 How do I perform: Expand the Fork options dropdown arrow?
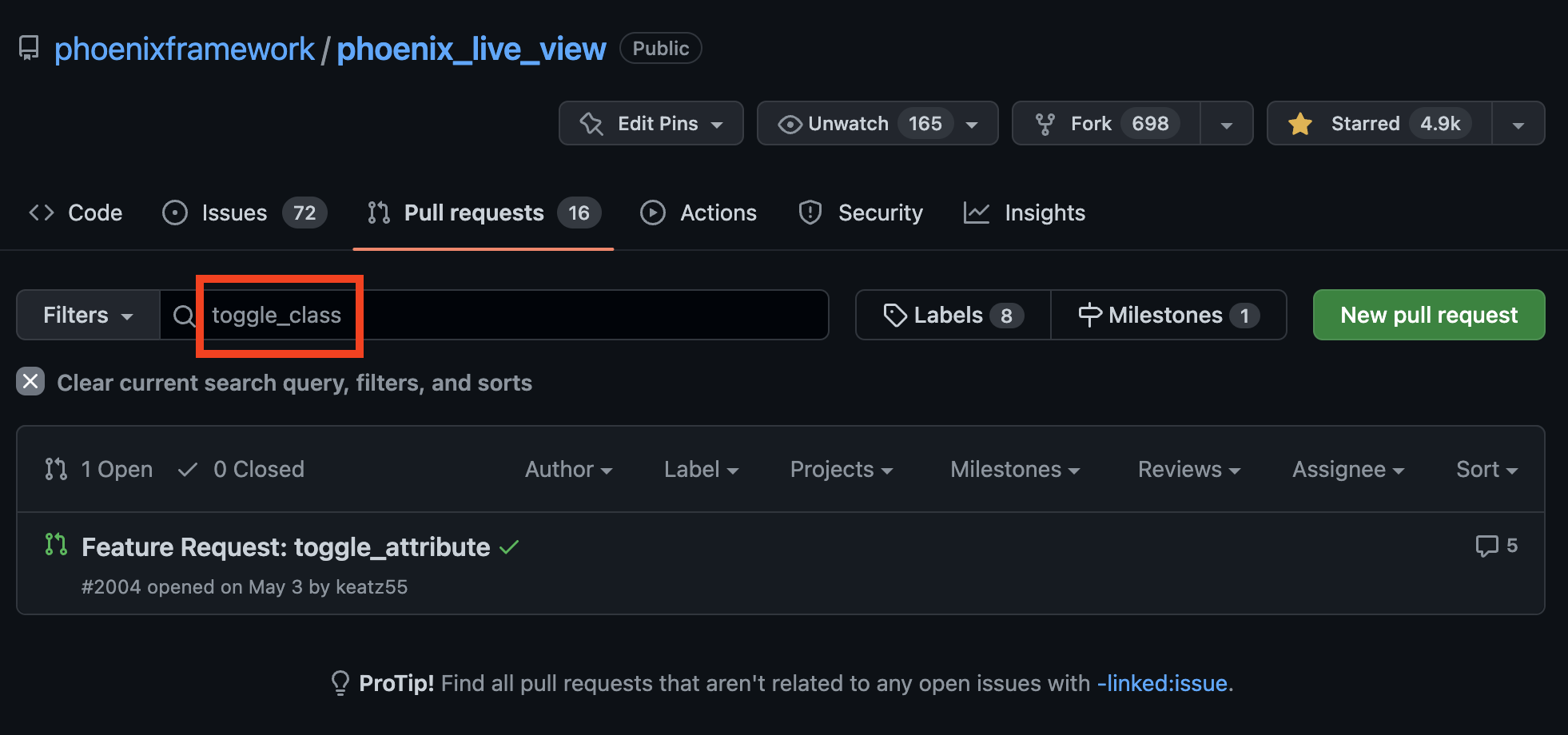pos(1226,124)
